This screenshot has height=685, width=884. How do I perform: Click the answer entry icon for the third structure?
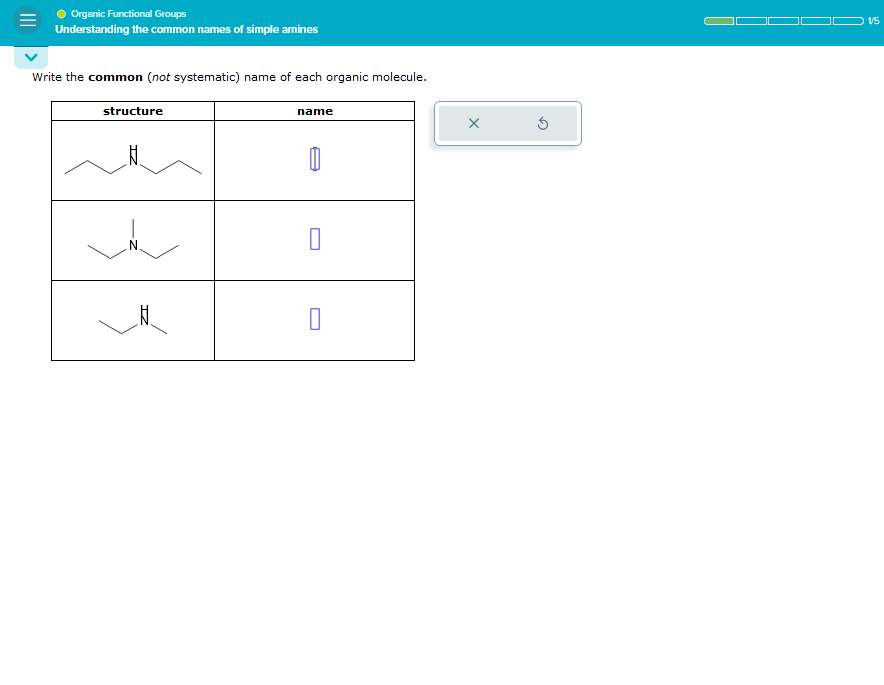point(314,318)
